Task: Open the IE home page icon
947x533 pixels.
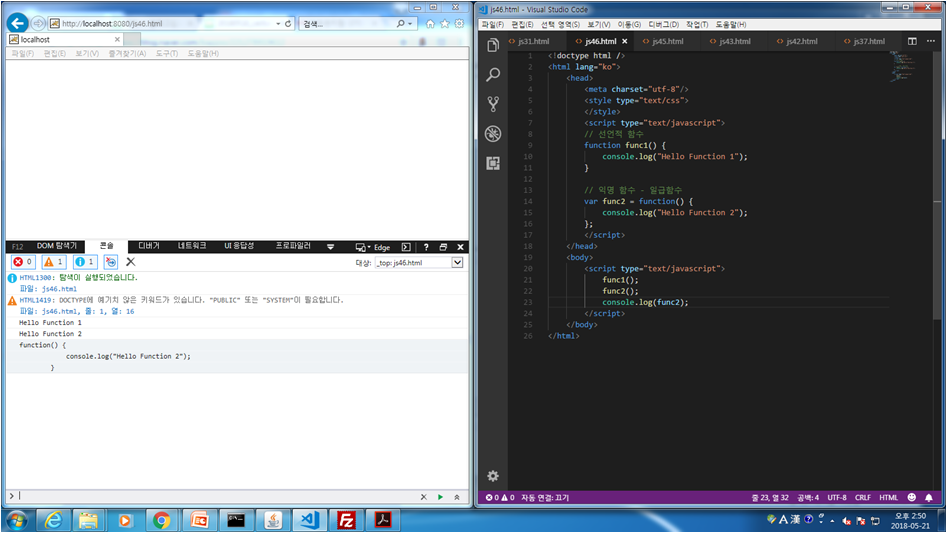Action: click(430, 24)
